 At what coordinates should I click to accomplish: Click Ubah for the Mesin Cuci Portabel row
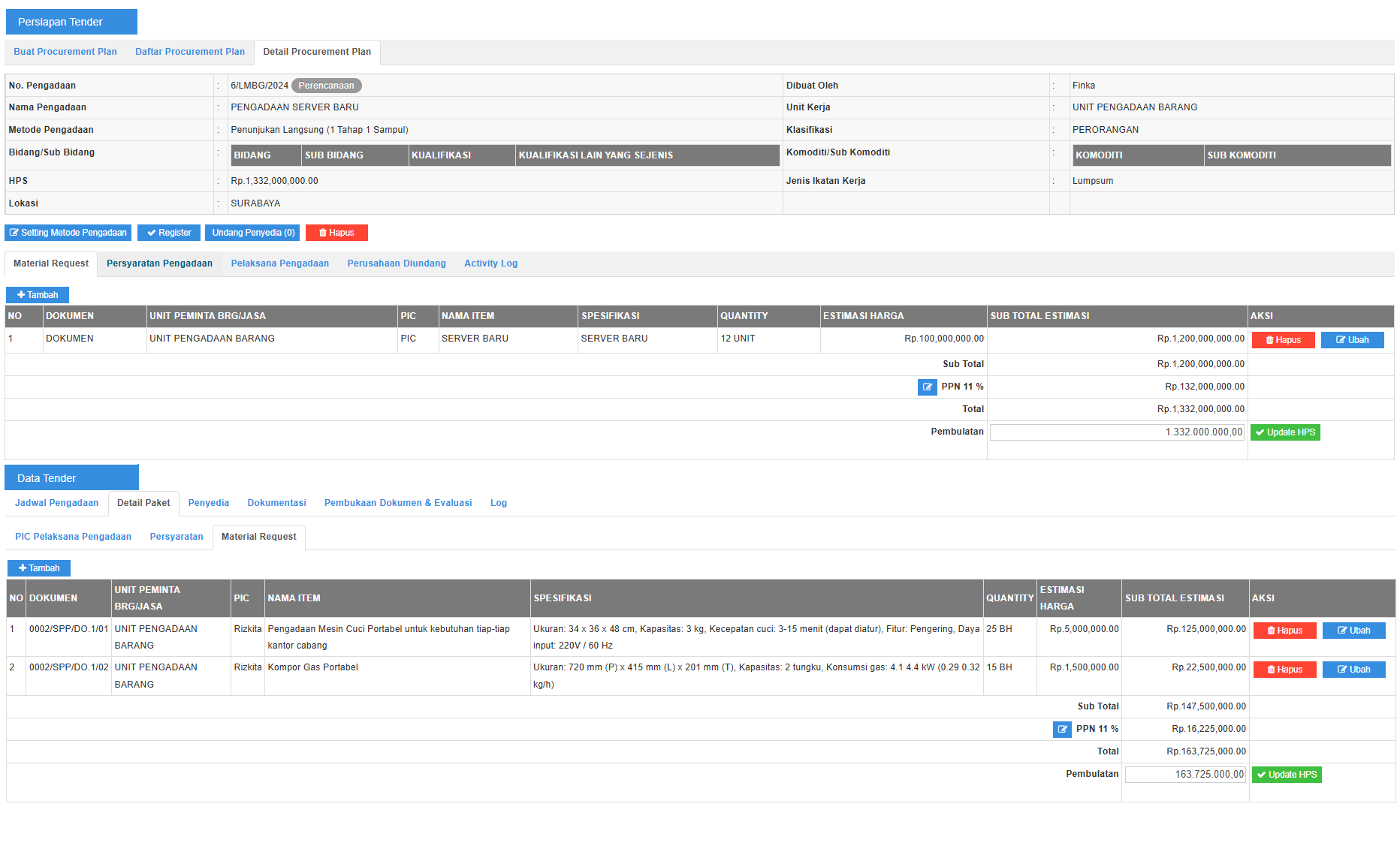pos(1353,631)
